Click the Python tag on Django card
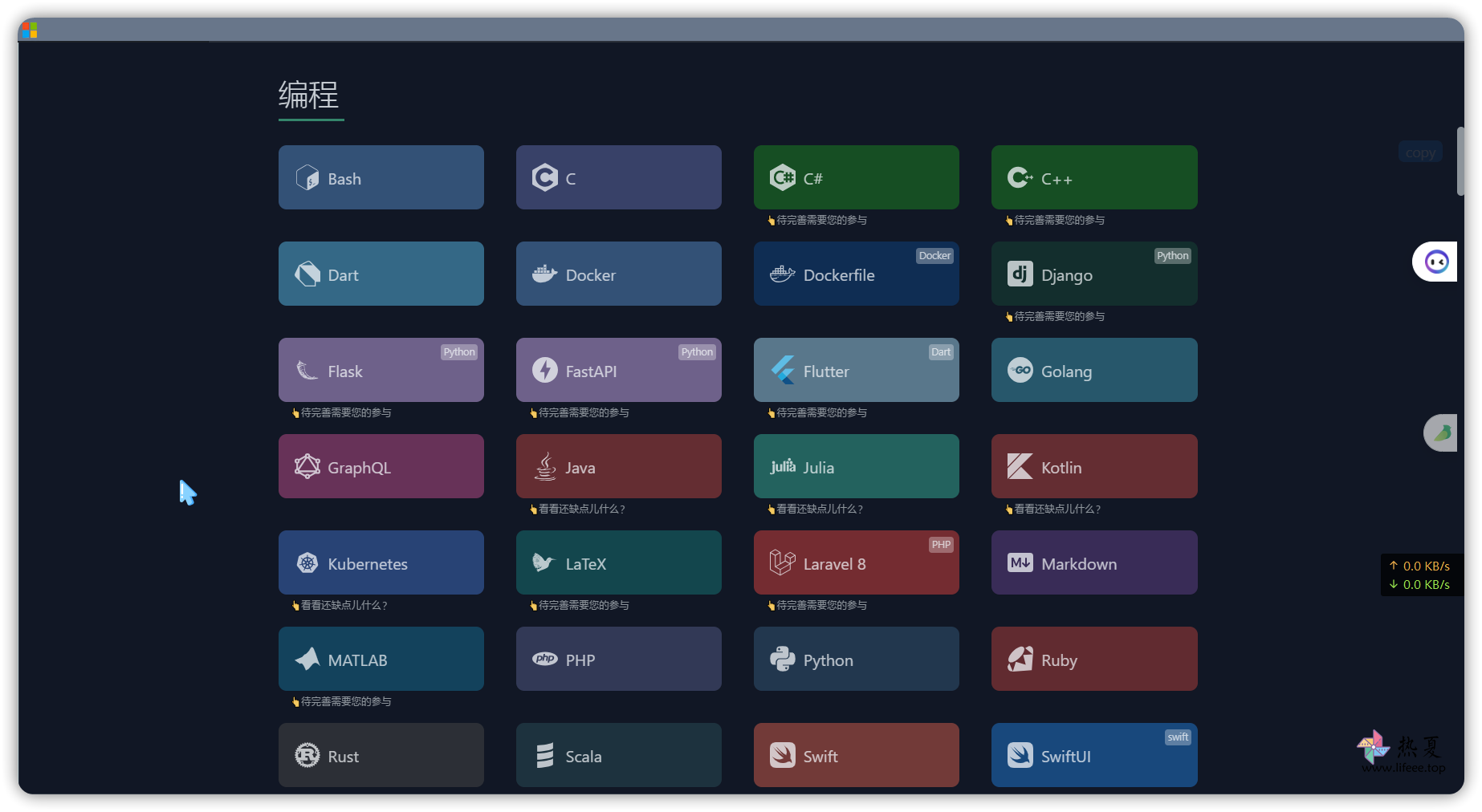The image size is (1482, 812). (1172, 256)
